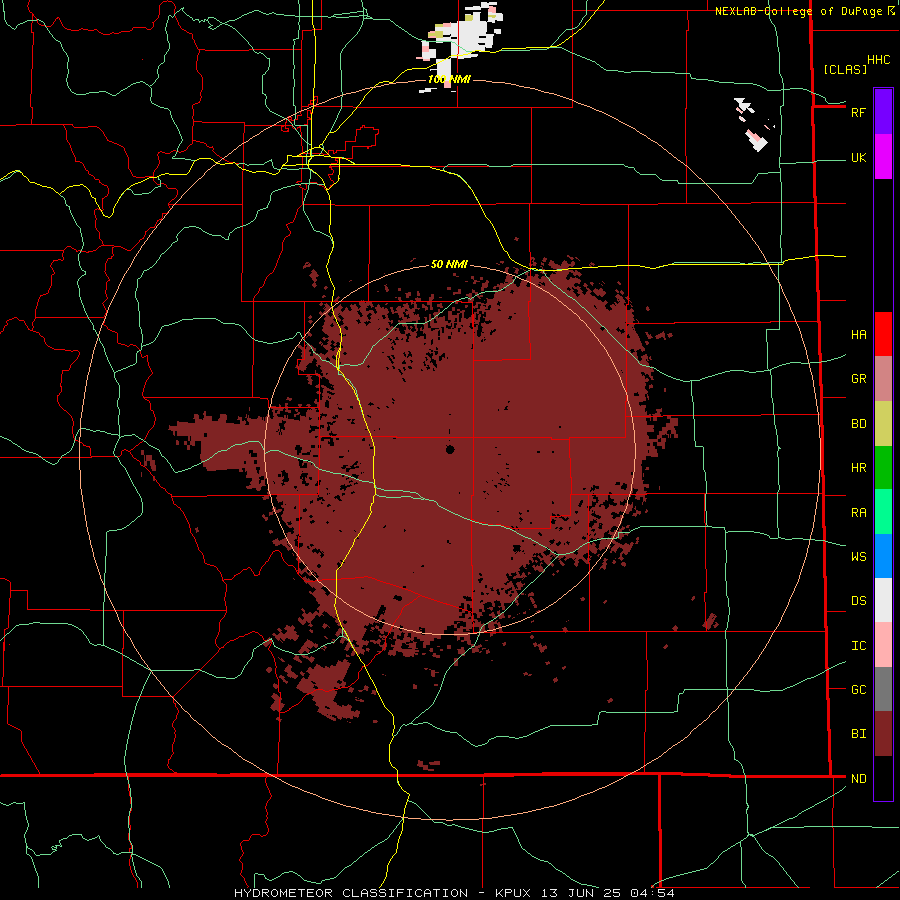The width and height of the screenshot is (900, 900).
Task: Click the RF legend label text
Action: tap(858, 112)
